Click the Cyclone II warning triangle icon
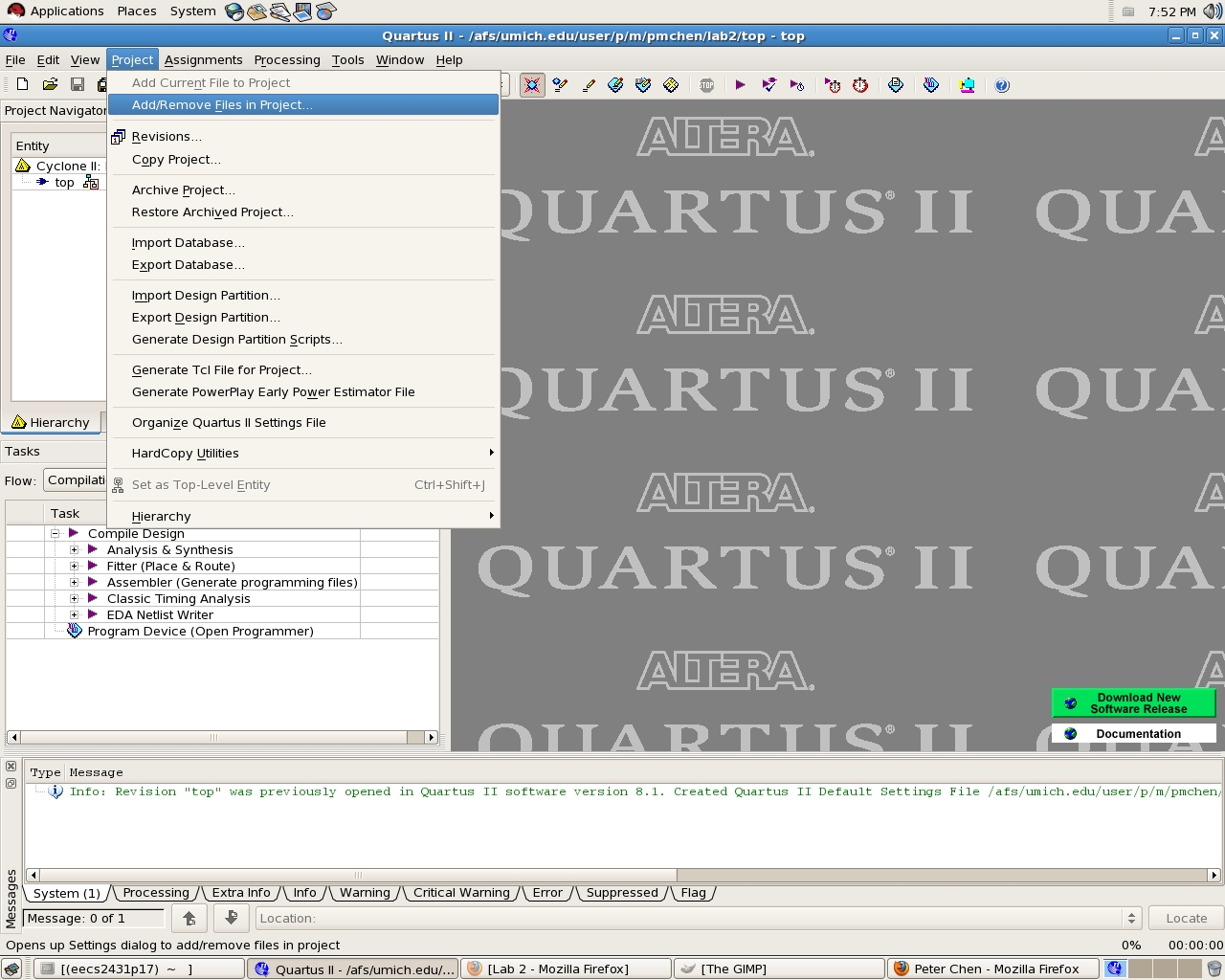 [23, 166]
